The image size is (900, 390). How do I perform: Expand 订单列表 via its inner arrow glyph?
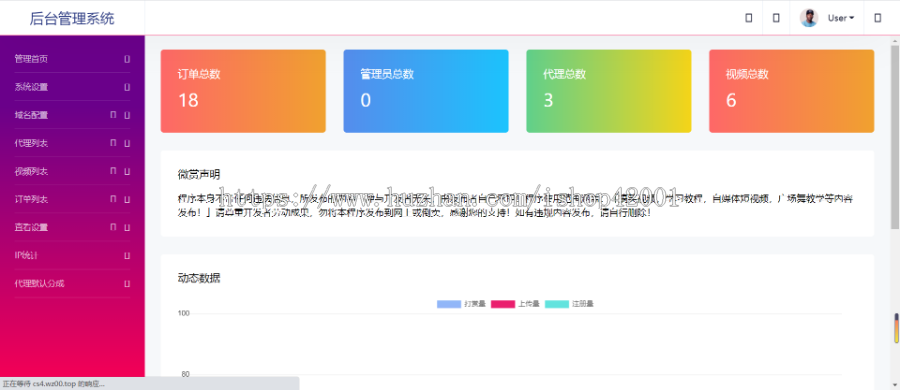click(x=113, y=199)
